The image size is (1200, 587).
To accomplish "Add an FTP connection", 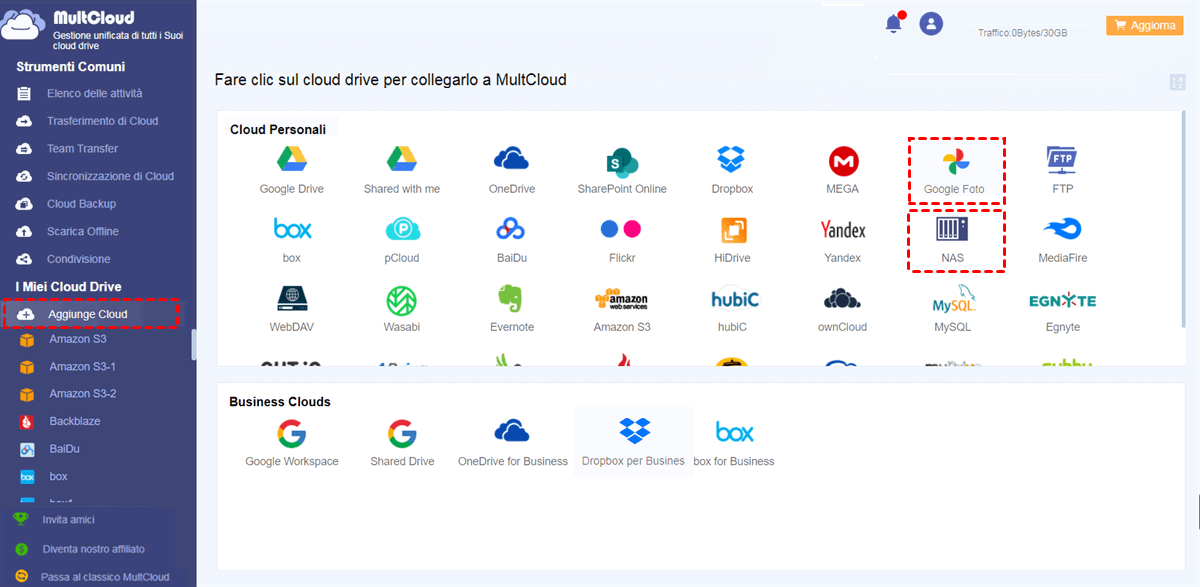I will tap(1063, 160).
